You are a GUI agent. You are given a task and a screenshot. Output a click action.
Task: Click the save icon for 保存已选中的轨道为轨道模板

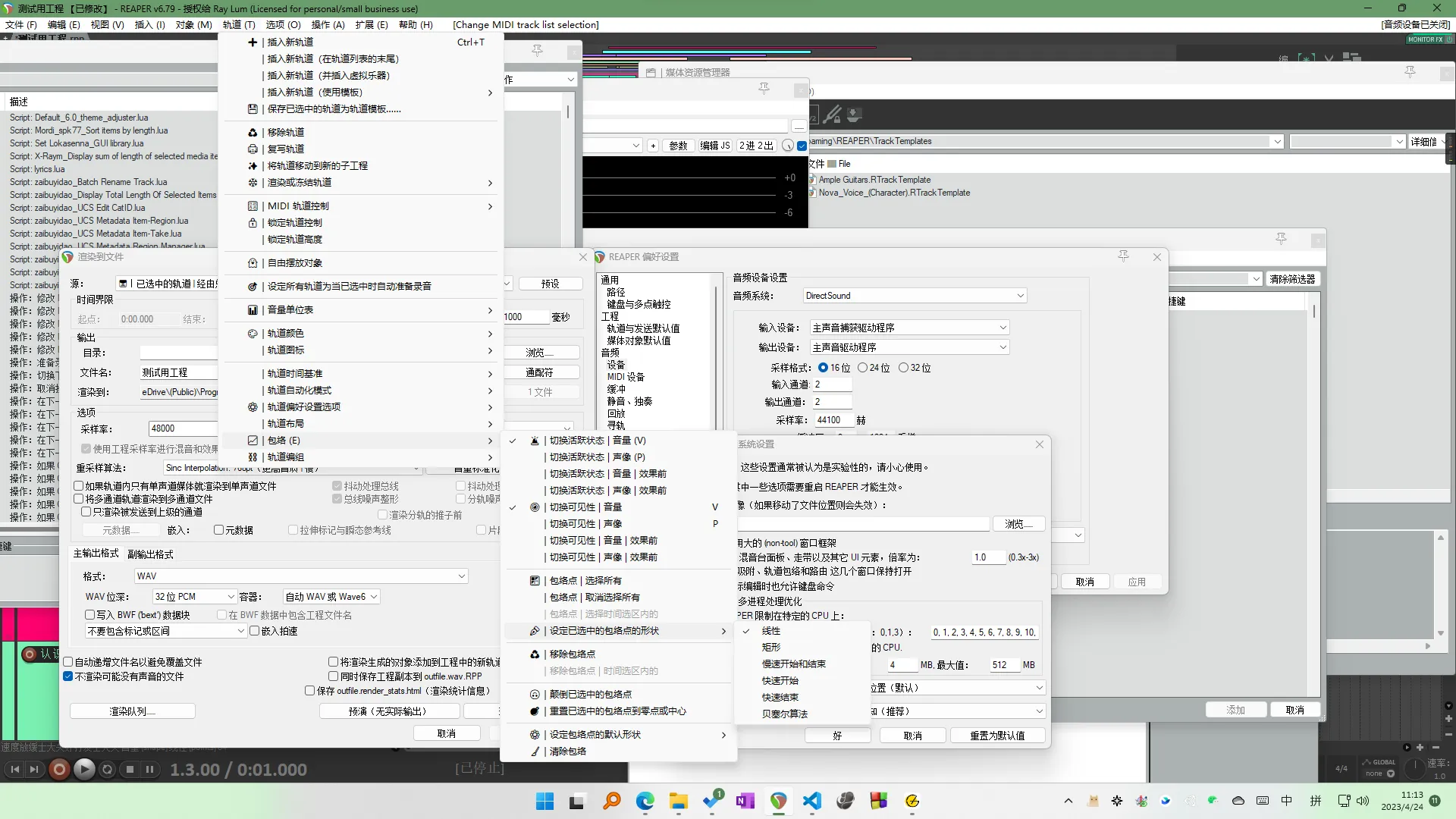pyautogui.click(x=253, y=109)
